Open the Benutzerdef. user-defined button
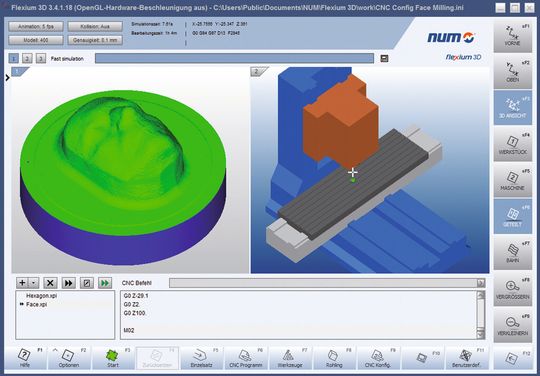This screenshot has height=376, width=540. (x=466, y=358)
